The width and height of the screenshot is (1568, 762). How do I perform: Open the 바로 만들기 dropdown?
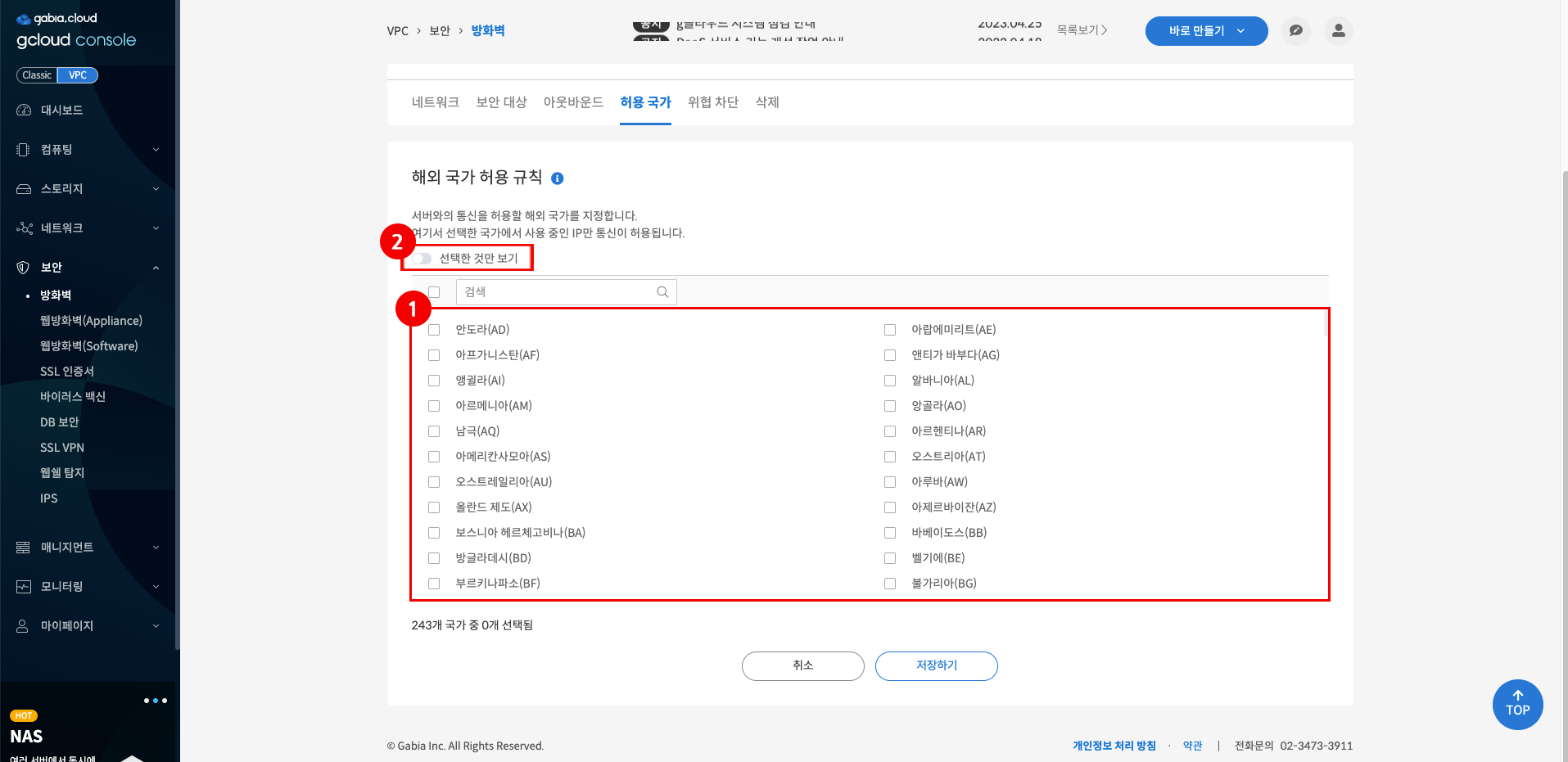click(x=1206, y=31)
